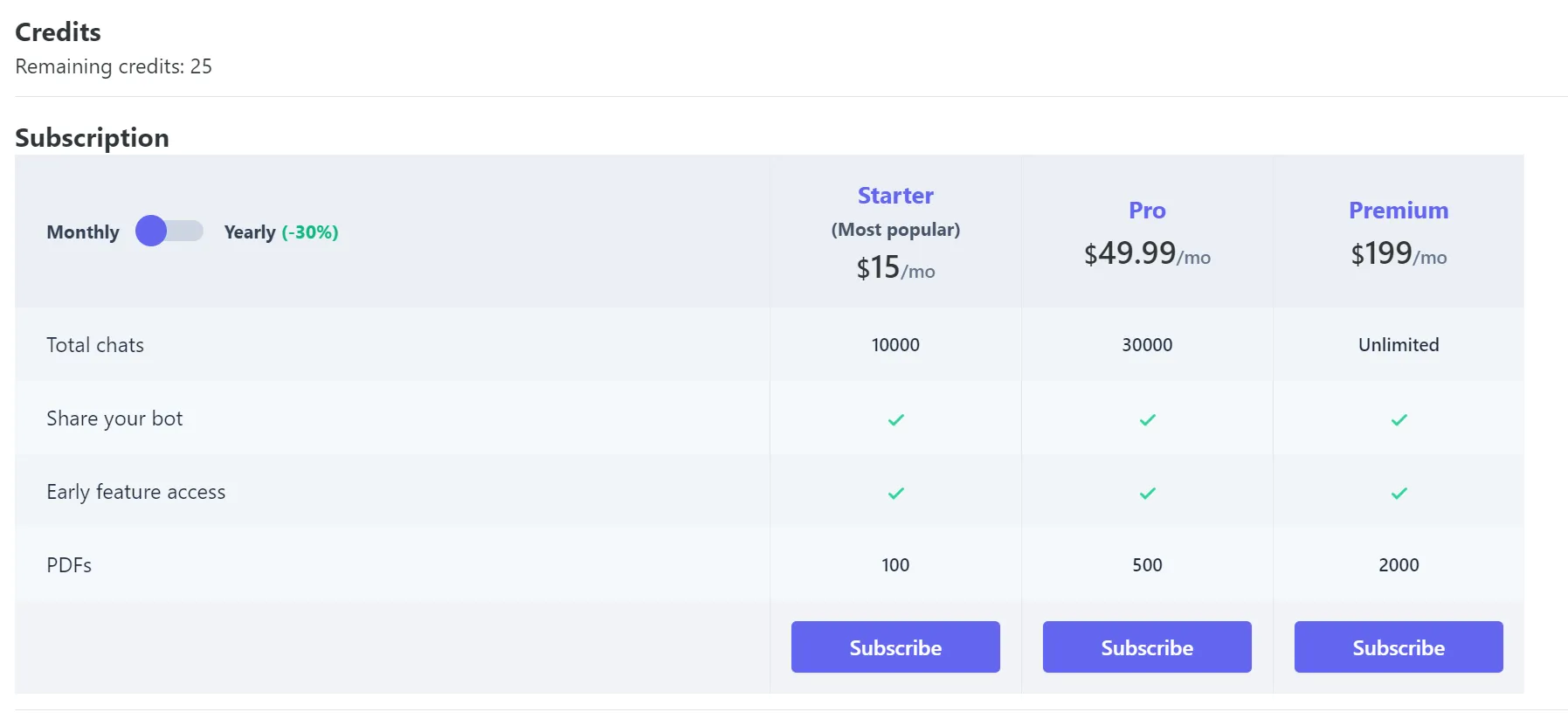Click the PDFs row label
This screenshot has width=1568, height=719.
tap(69, 565)
